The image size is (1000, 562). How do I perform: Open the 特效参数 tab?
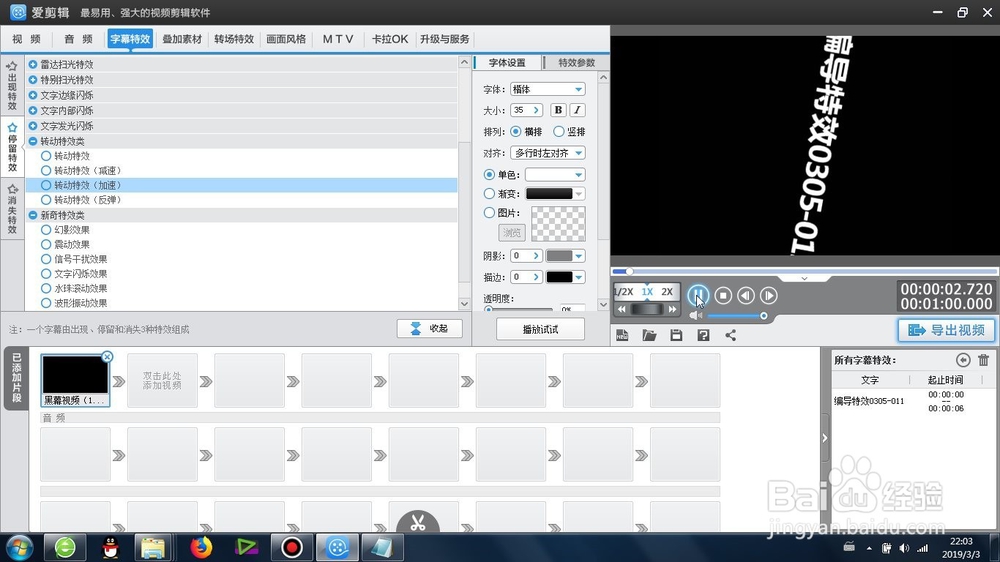tap(576, 63)
